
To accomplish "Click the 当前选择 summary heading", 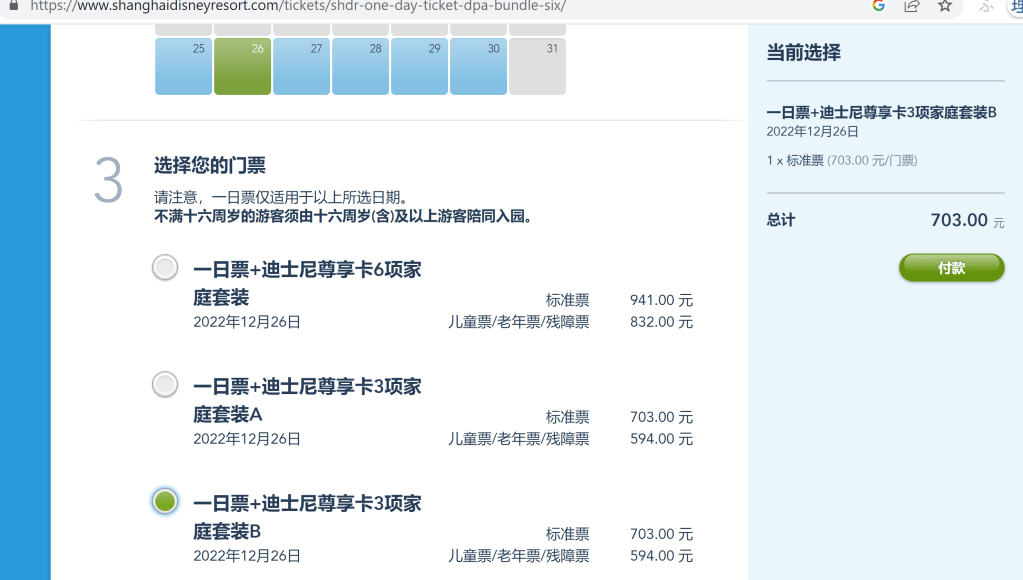I will coord(803,53).
